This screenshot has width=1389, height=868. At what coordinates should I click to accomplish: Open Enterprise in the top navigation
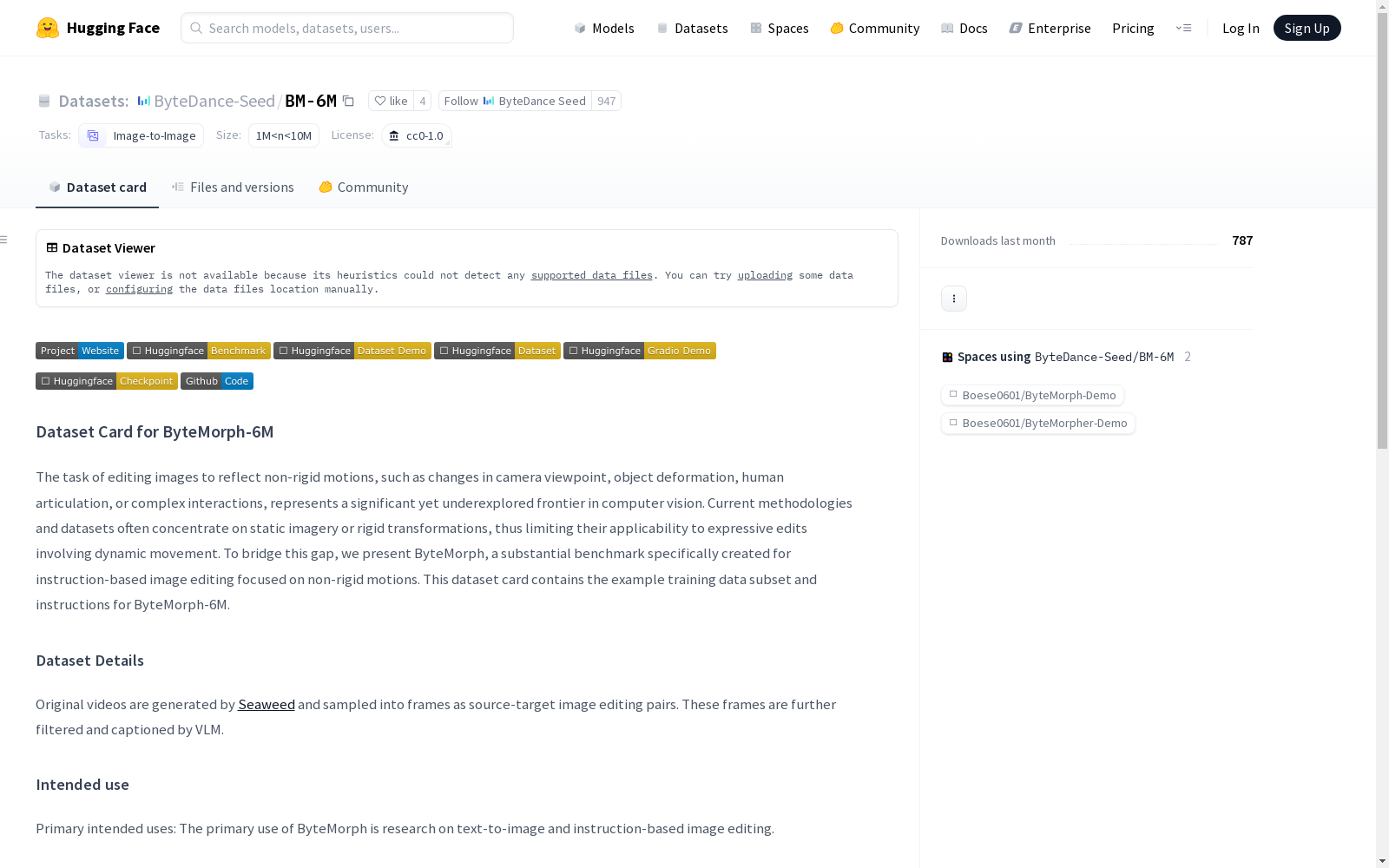tap(1050, 28)
